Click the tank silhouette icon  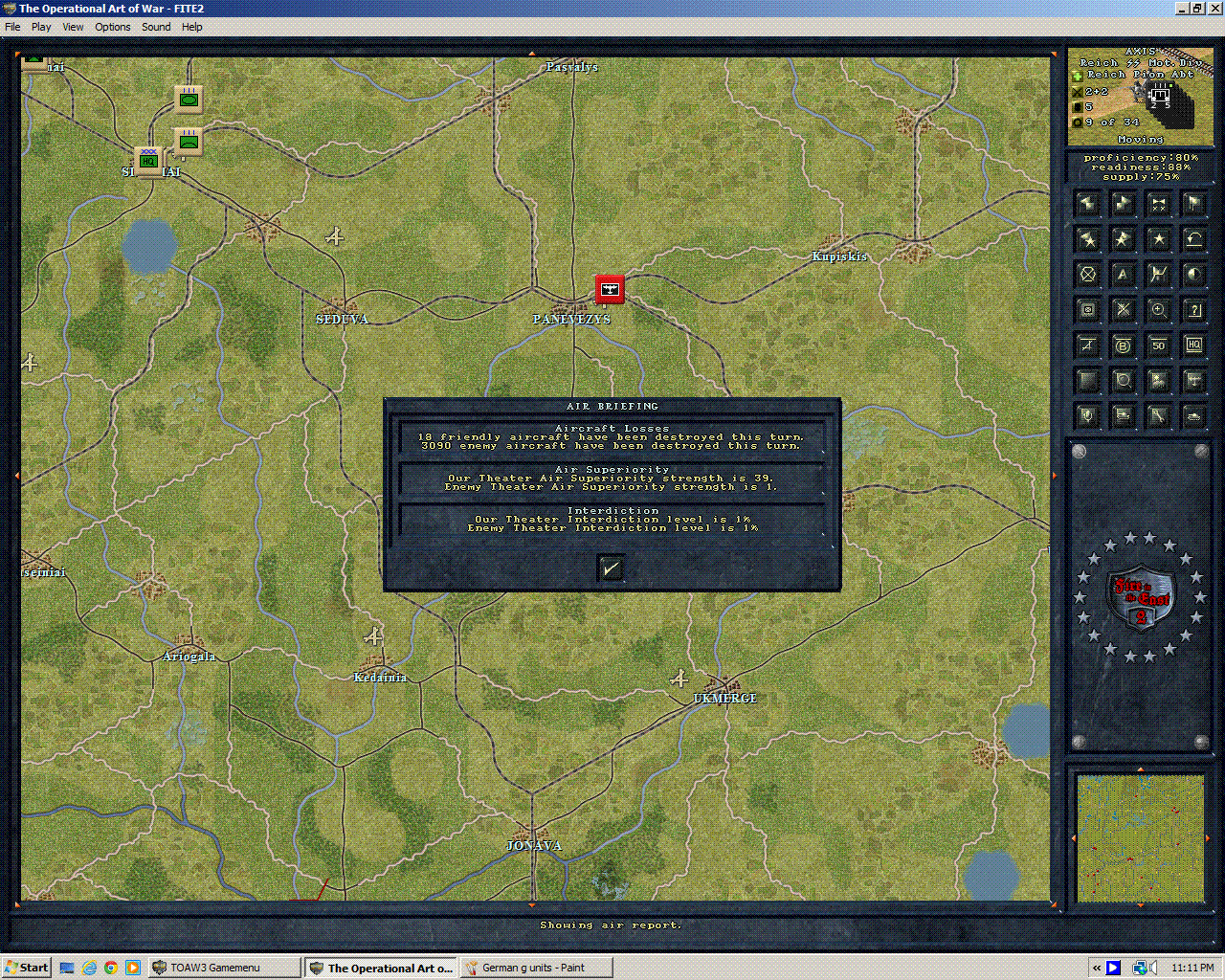pyautogui.click(x=1193, y=416)
